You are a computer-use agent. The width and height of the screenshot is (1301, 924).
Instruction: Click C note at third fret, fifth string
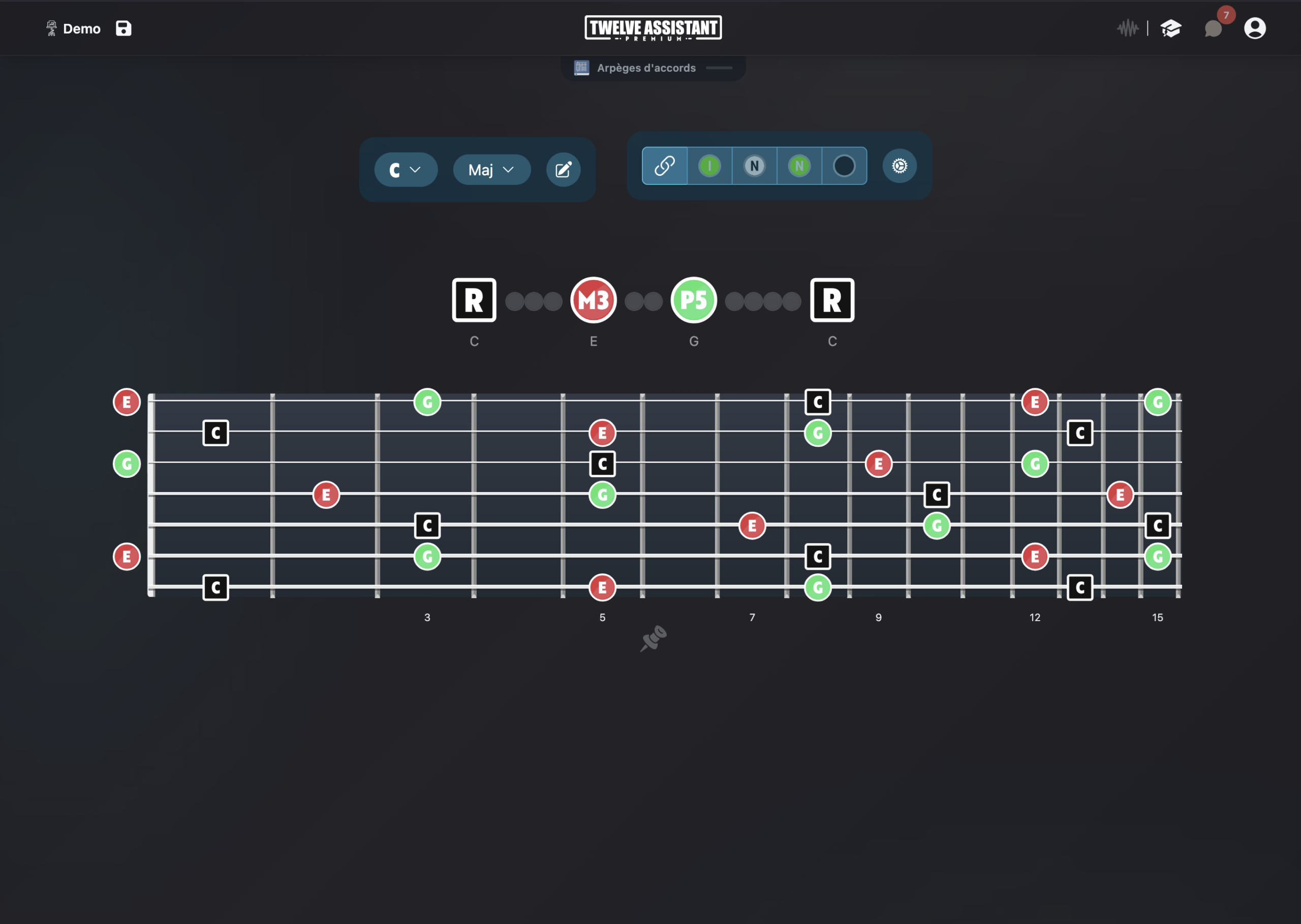[427, 526]
